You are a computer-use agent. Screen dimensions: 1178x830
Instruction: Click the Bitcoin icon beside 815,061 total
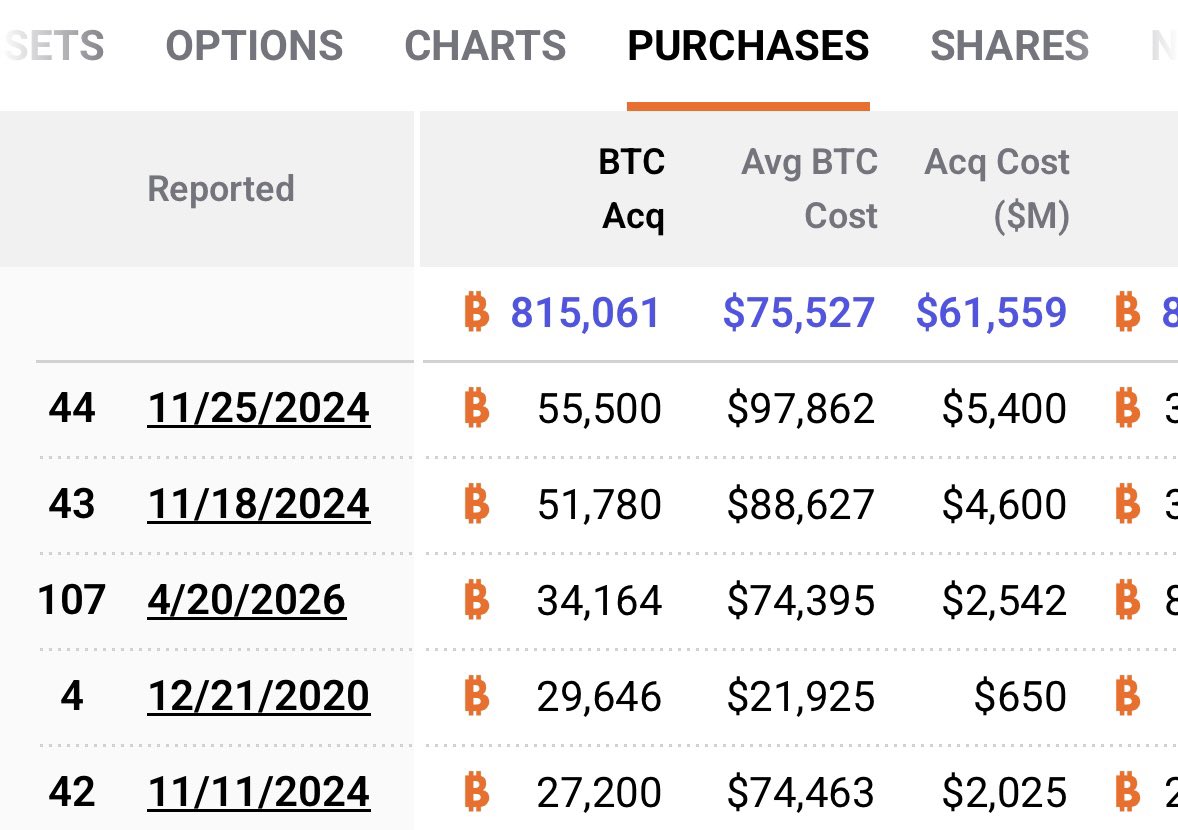coord(477,313)
